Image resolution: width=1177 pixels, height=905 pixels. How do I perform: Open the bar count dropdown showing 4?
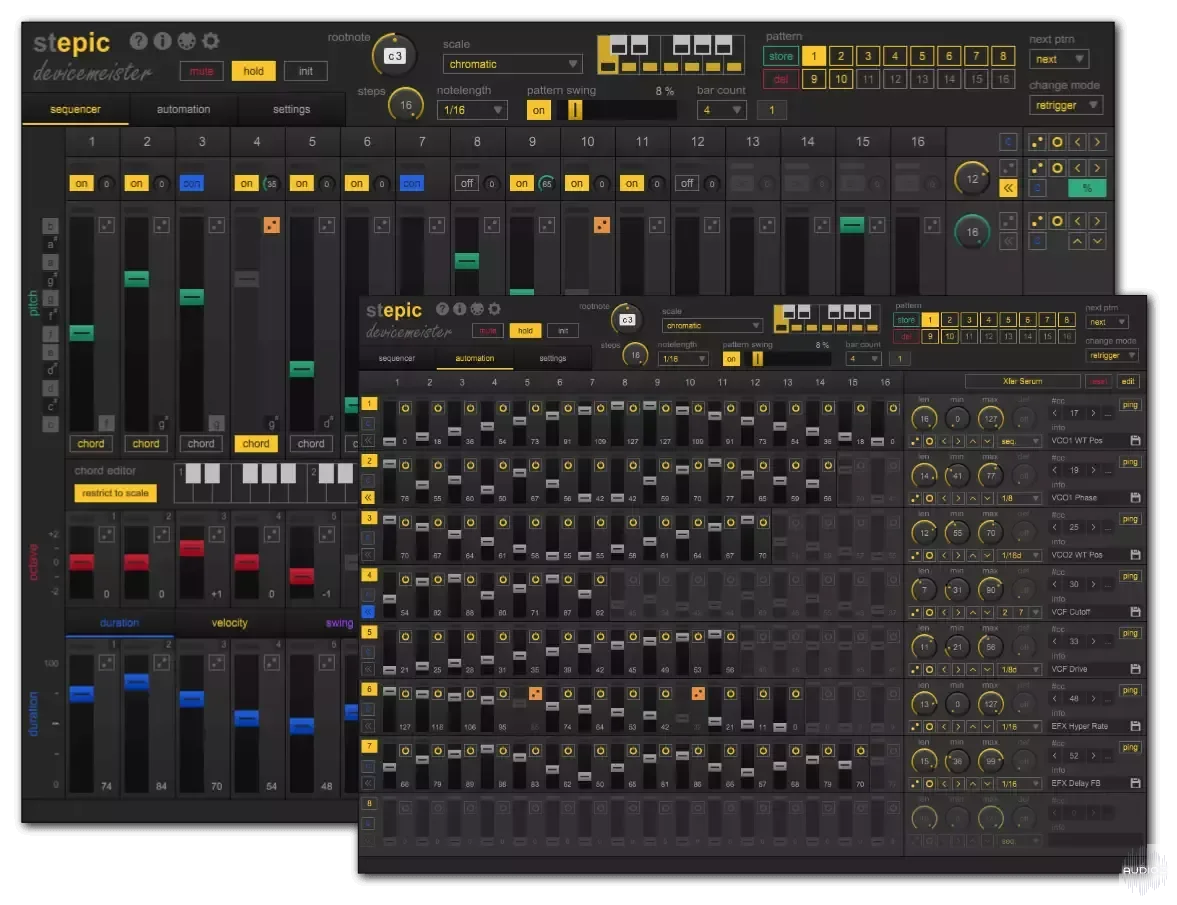[x=721, y=110]
